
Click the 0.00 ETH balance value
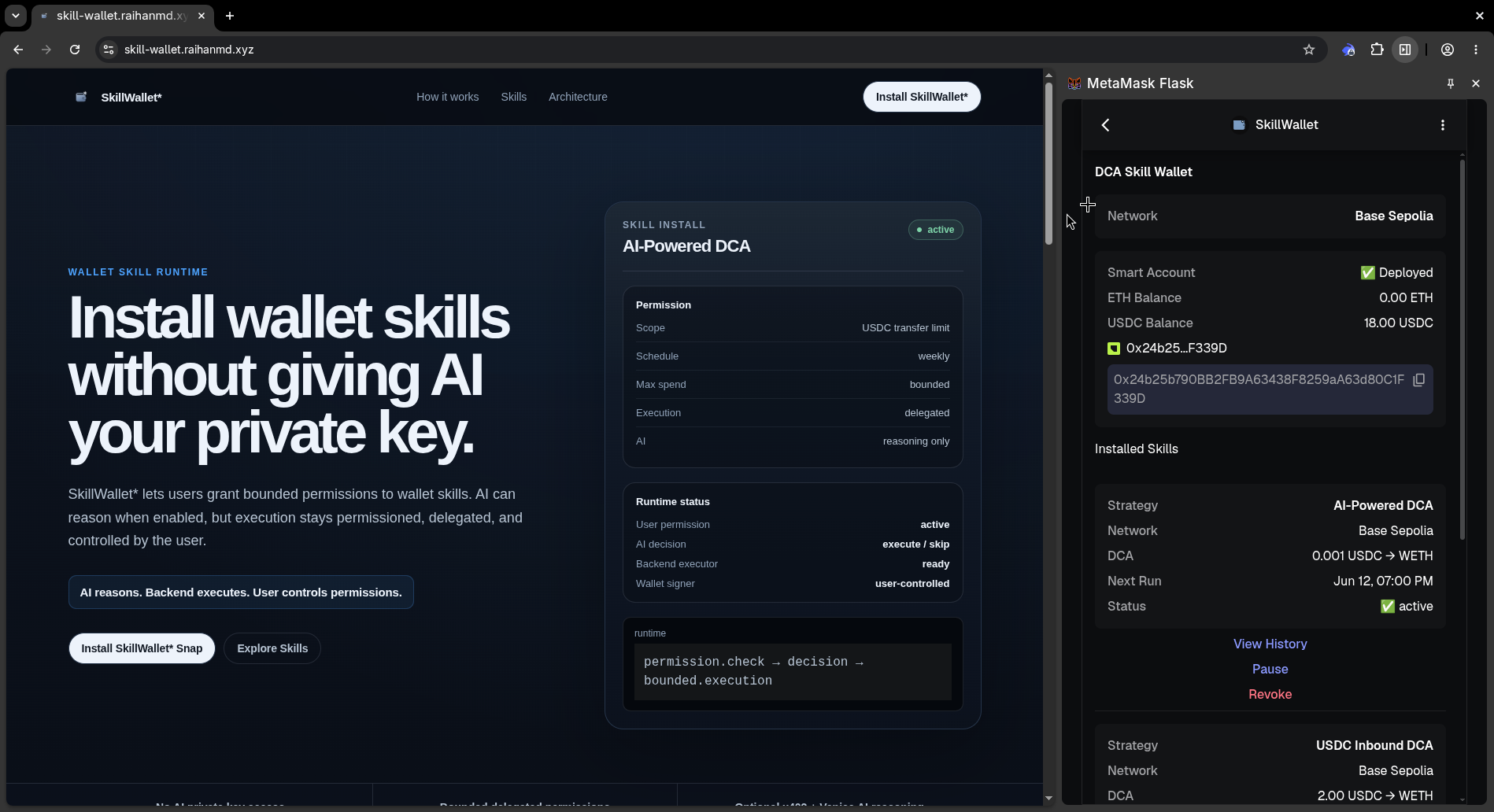(1406, 297)
